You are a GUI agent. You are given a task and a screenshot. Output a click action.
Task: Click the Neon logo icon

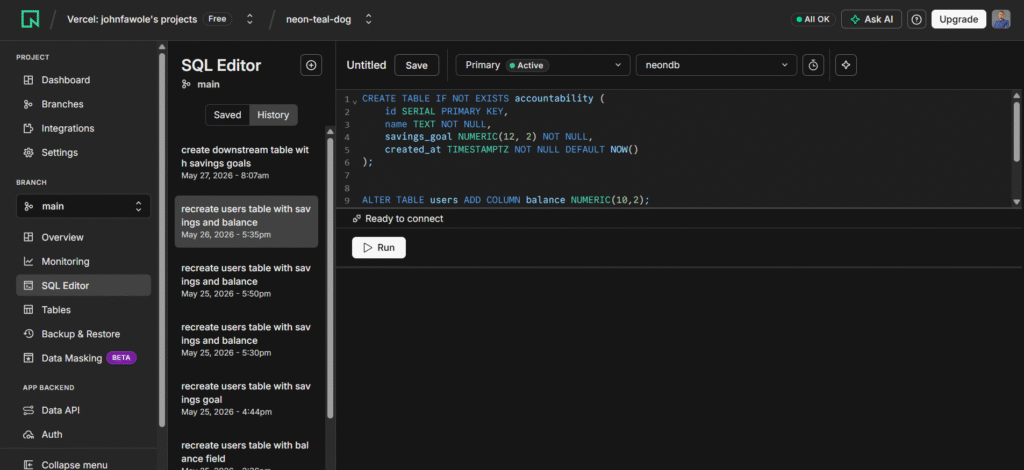coord(30,19)
